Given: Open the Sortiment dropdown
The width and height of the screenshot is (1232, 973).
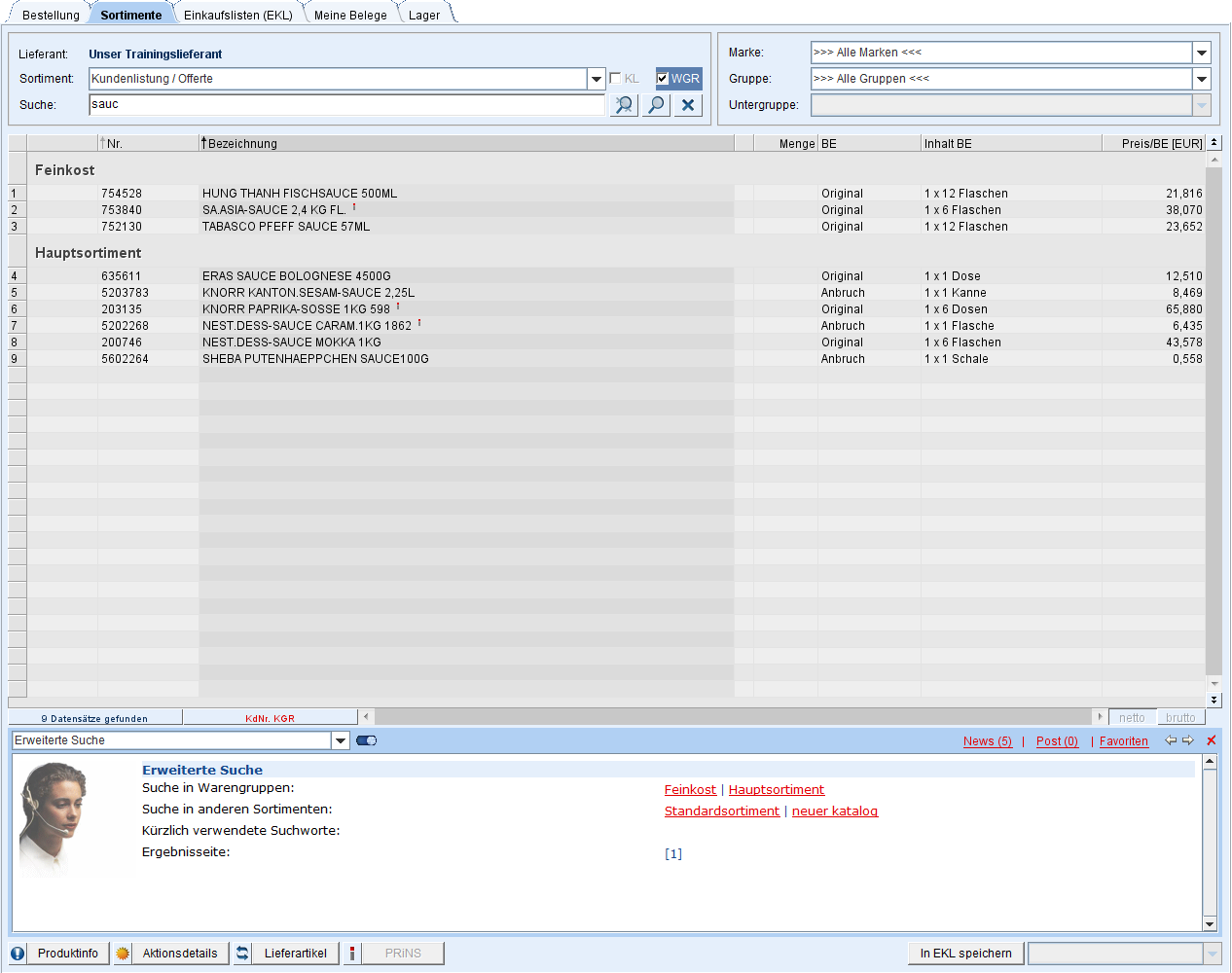Looking at the screenshot, I should pyautogui.click(x=597, y=79).
